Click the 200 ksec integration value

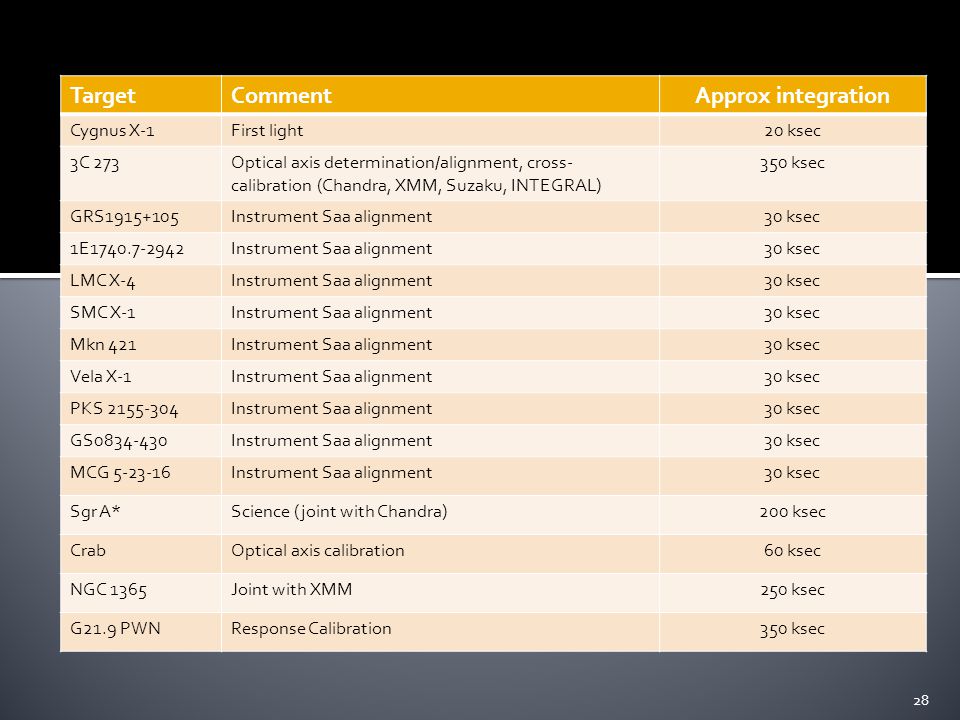click(x=792, y=511)
